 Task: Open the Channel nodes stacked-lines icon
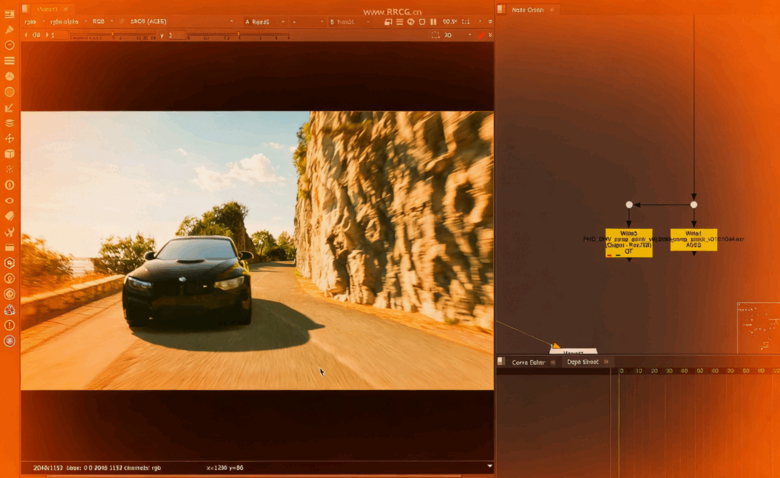9,60
